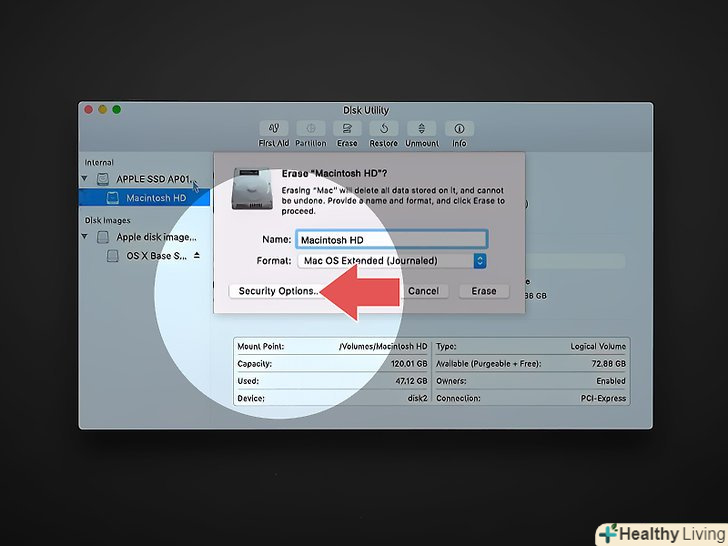Click the Disk Images section header
The height and width of the screenshot is (546, 728).
[x=107, y=221]
